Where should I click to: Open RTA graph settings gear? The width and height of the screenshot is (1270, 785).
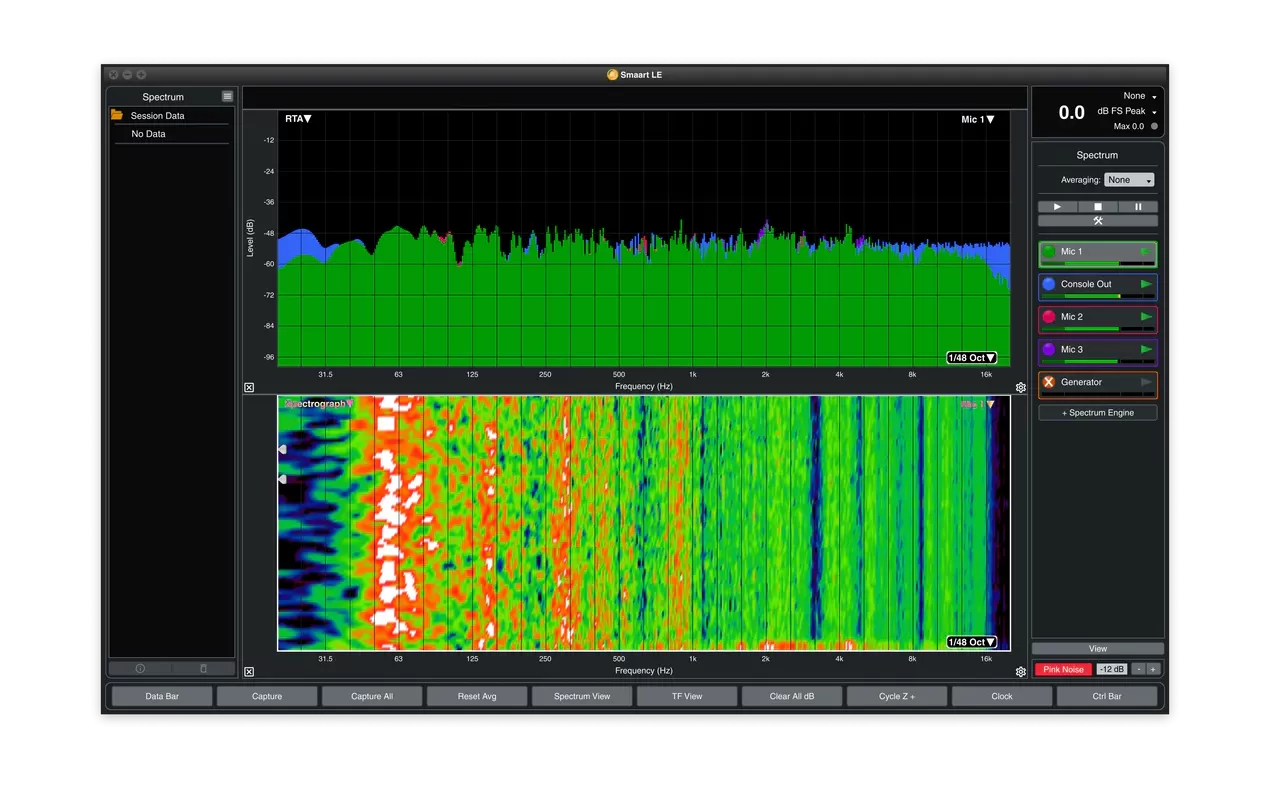[1021, 388]
